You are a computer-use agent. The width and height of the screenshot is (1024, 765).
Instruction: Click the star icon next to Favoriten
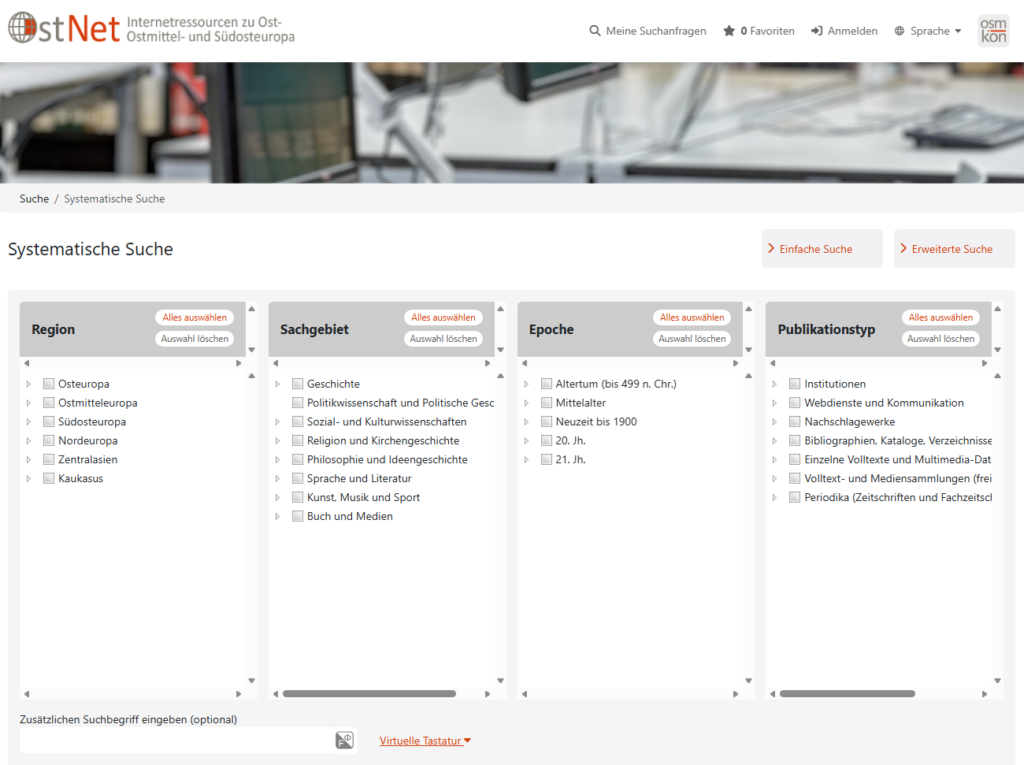[729, 31]
